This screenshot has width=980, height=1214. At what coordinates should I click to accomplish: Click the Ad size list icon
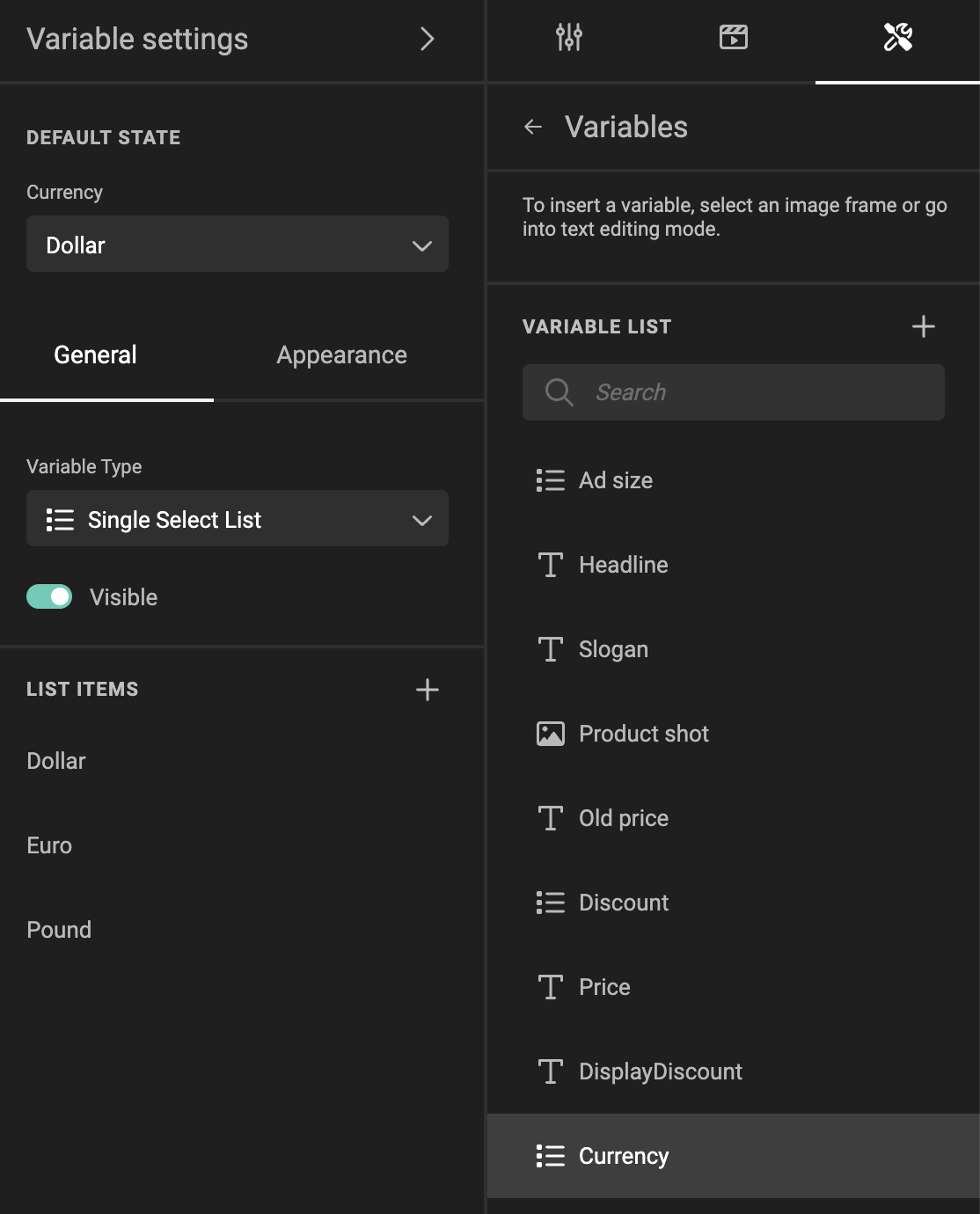(x=551, y=480)
